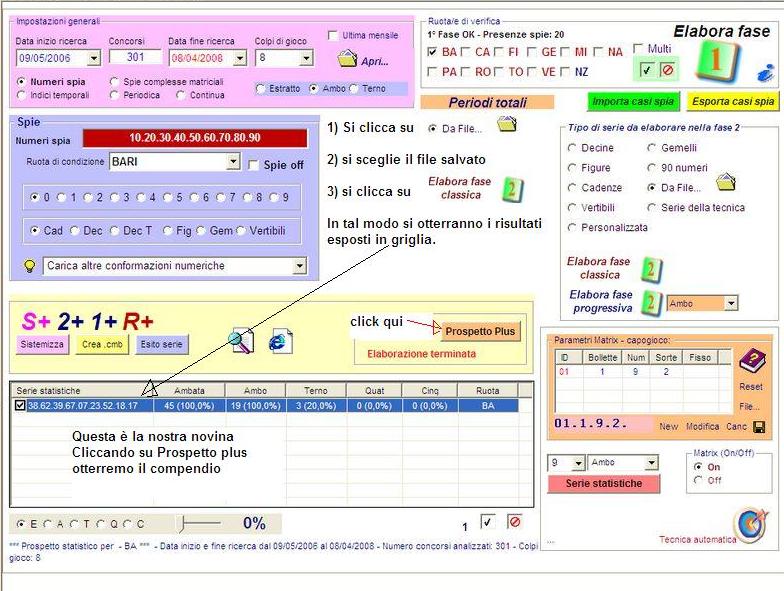Image resolution: width=784 pixels, height=591 pixels.
Task: Open the purple help book icon
Action: point(752,361)
